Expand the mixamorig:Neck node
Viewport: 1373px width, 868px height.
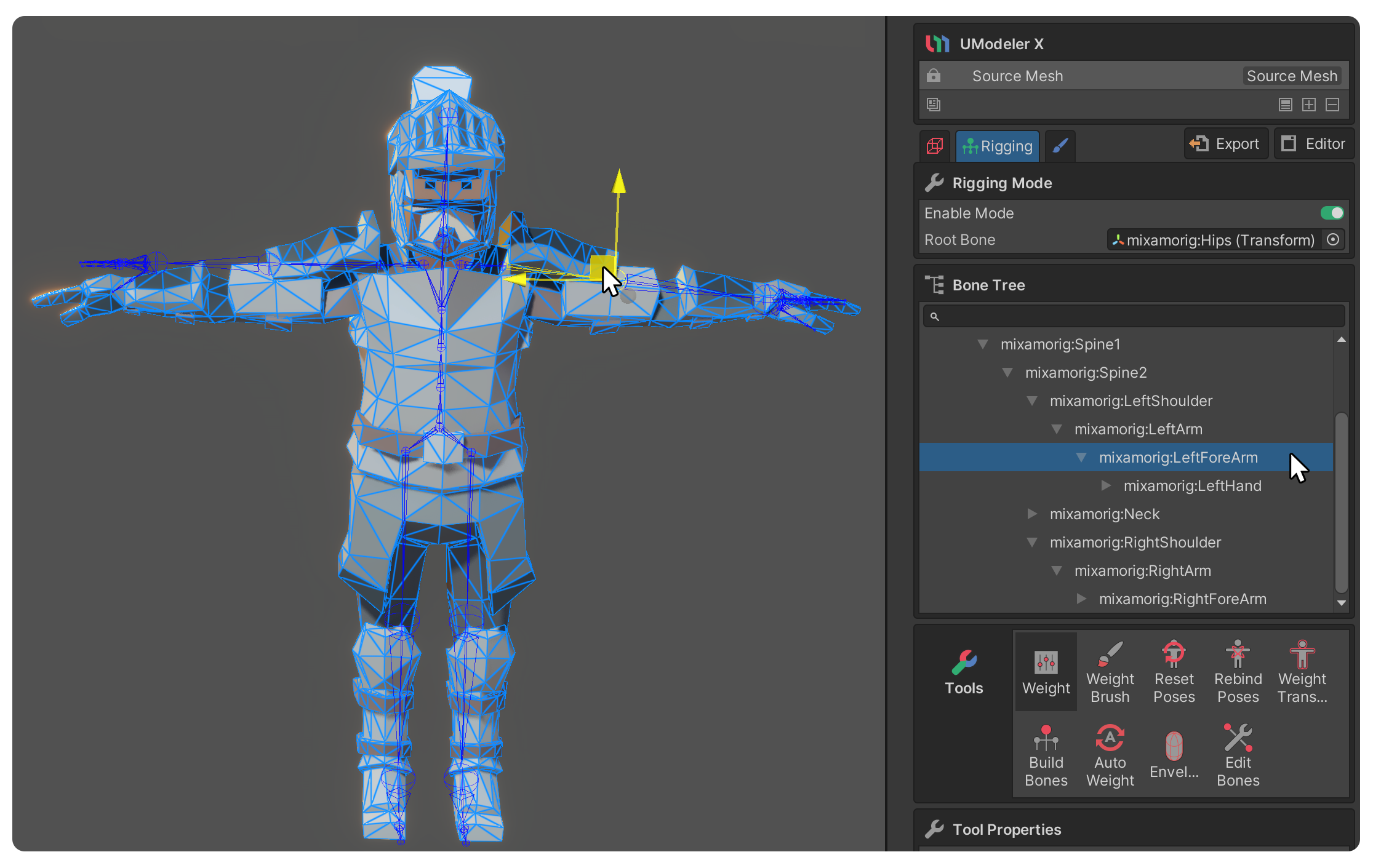(x=1032, y=514)
